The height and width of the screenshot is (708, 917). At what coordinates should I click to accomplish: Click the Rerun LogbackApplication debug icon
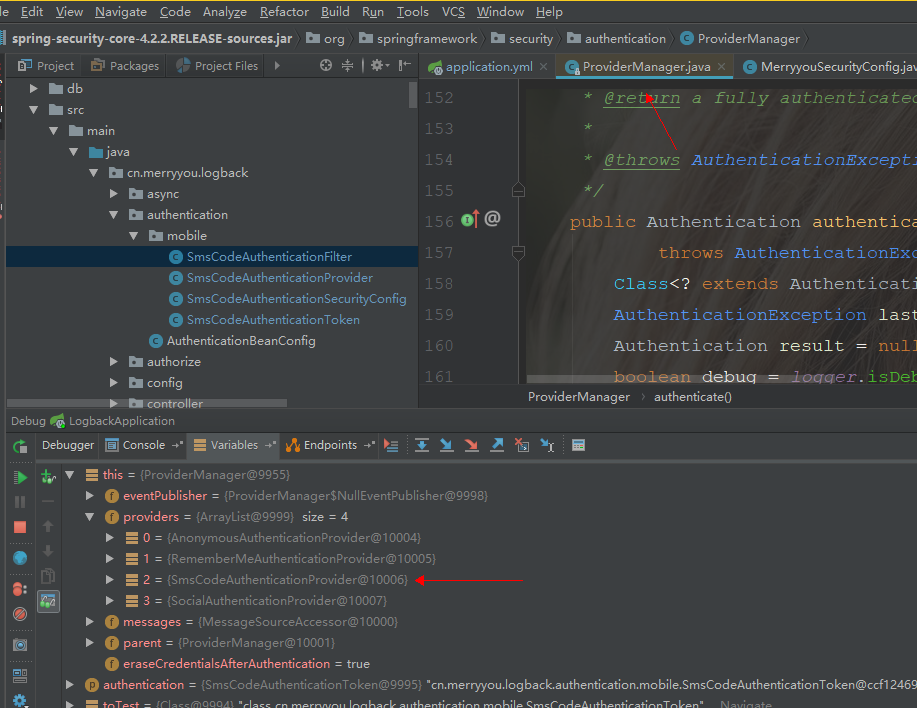[x=20, y=446]
